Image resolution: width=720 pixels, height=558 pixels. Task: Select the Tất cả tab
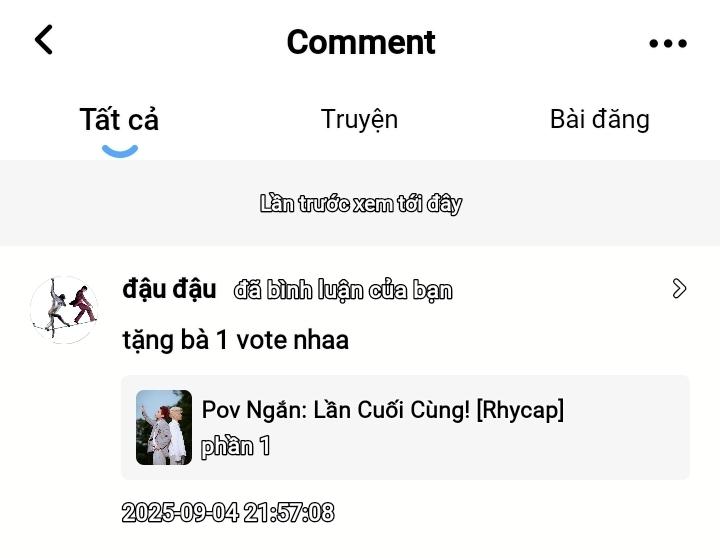[x=119, y=119]
